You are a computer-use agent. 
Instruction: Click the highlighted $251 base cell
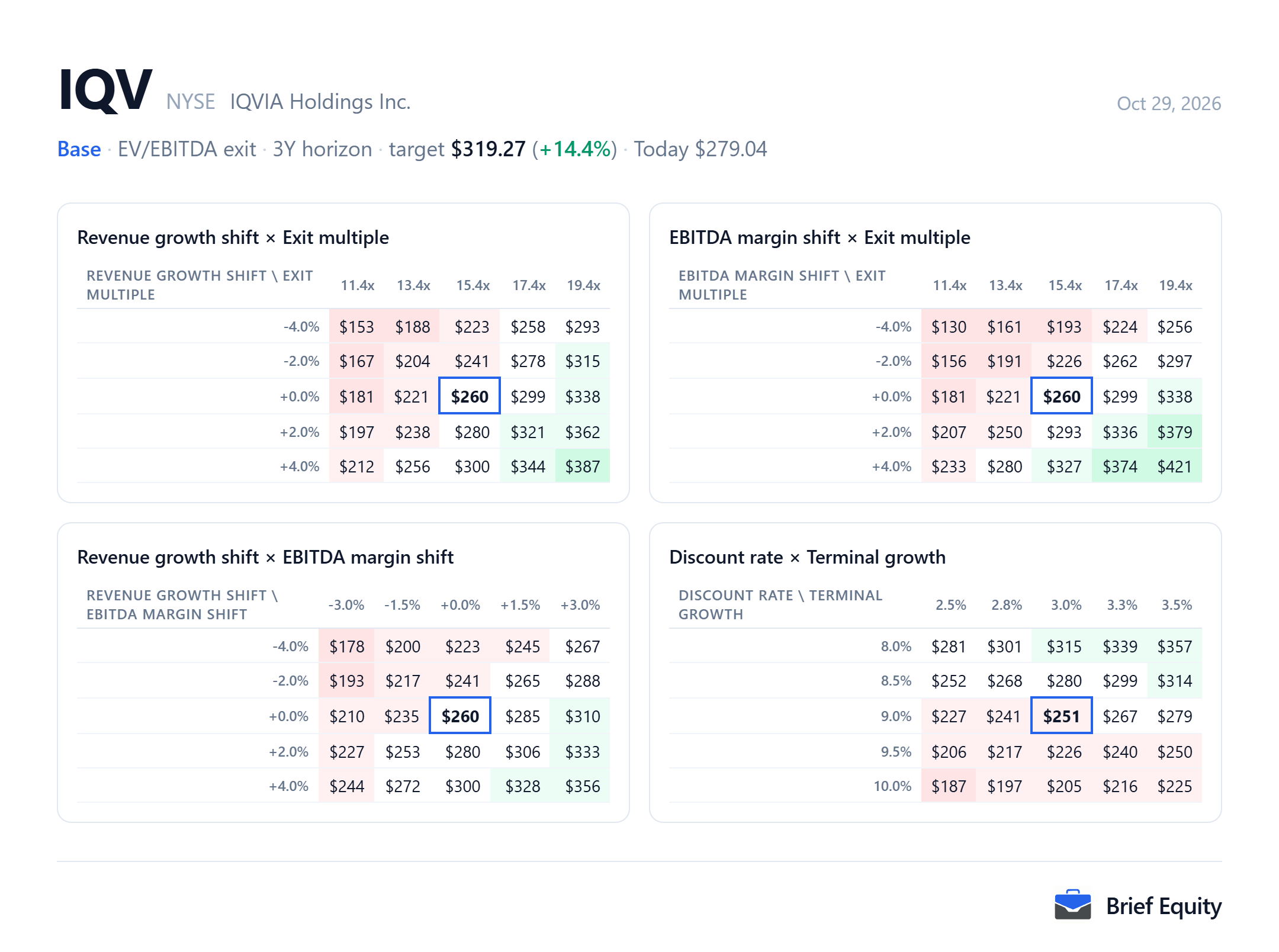point(1062,716)
